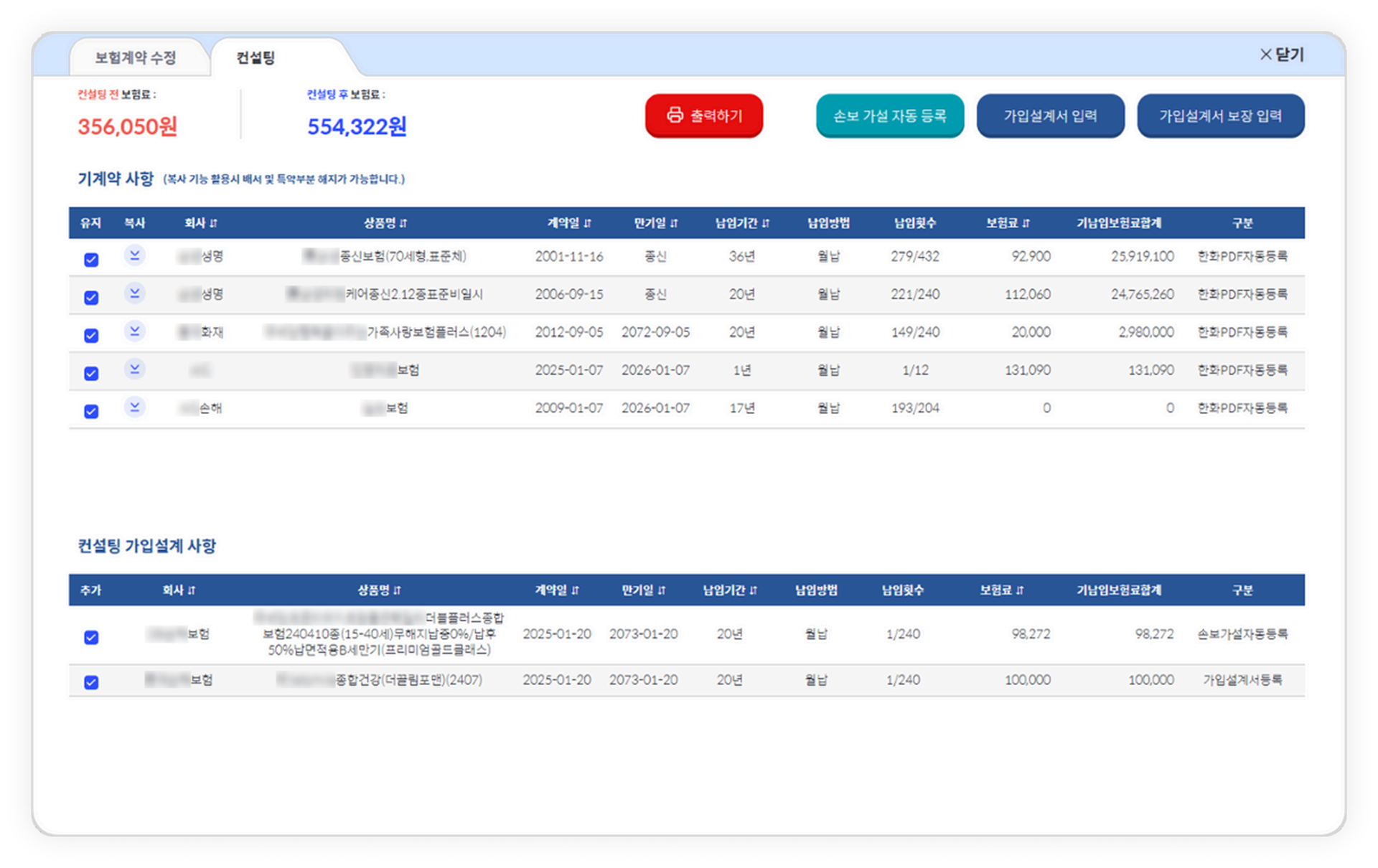Click copy icon for 2006-09-15 contract row

pos(134,293)
